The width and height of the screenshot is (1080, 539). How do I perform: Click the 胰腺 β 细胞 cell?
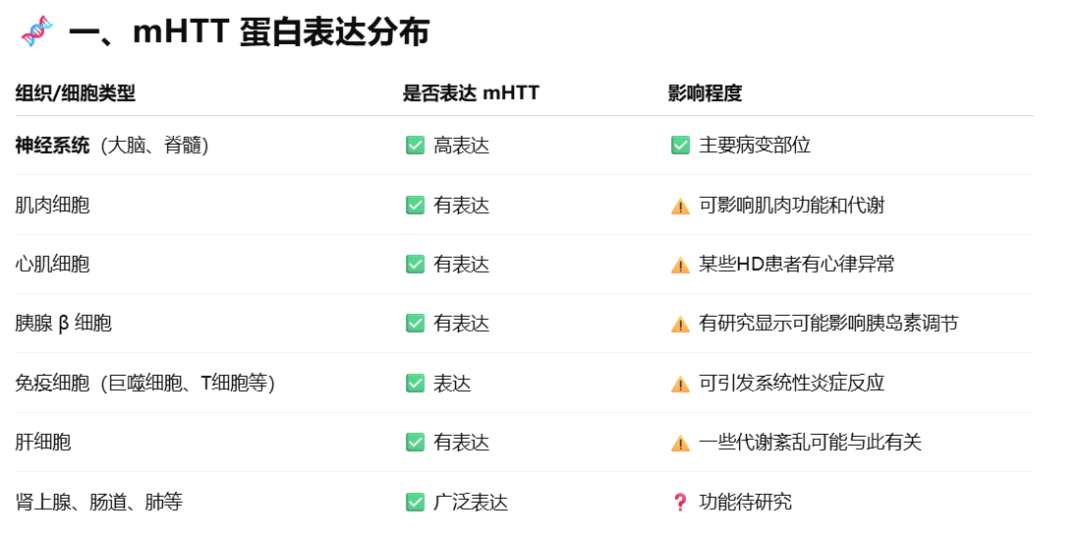point(63,324)
